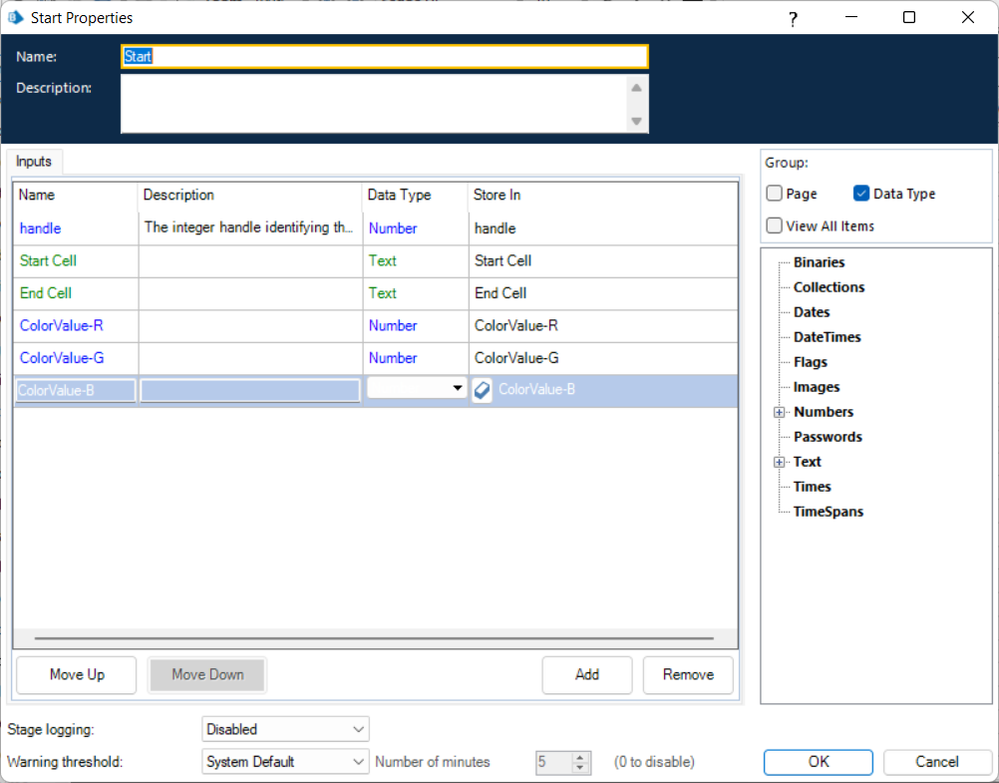Viewport: 999px width, 783px height.
Task: Click the help question mark icon
Action: 792,18
